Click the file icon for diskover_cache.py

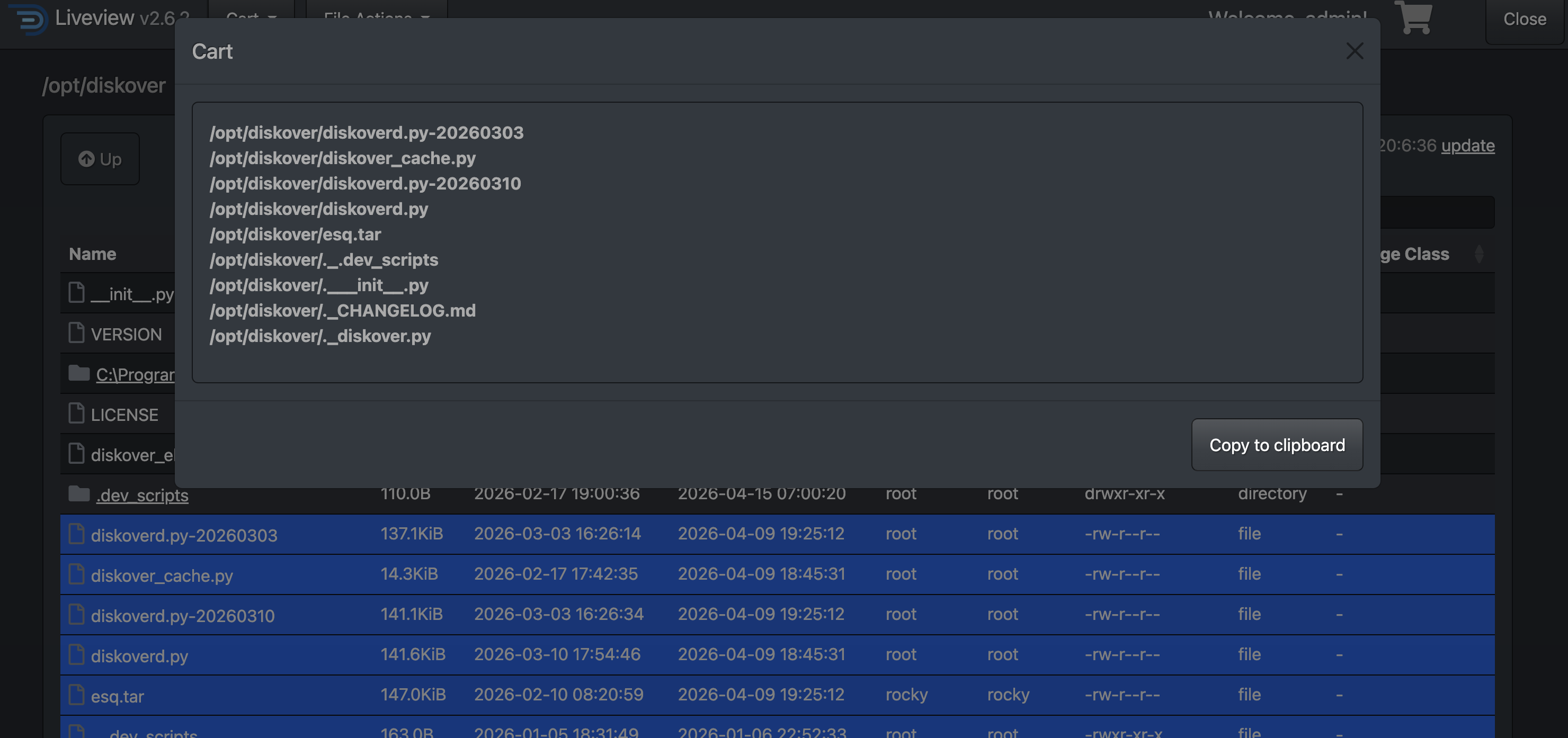(x=76, y=573)
